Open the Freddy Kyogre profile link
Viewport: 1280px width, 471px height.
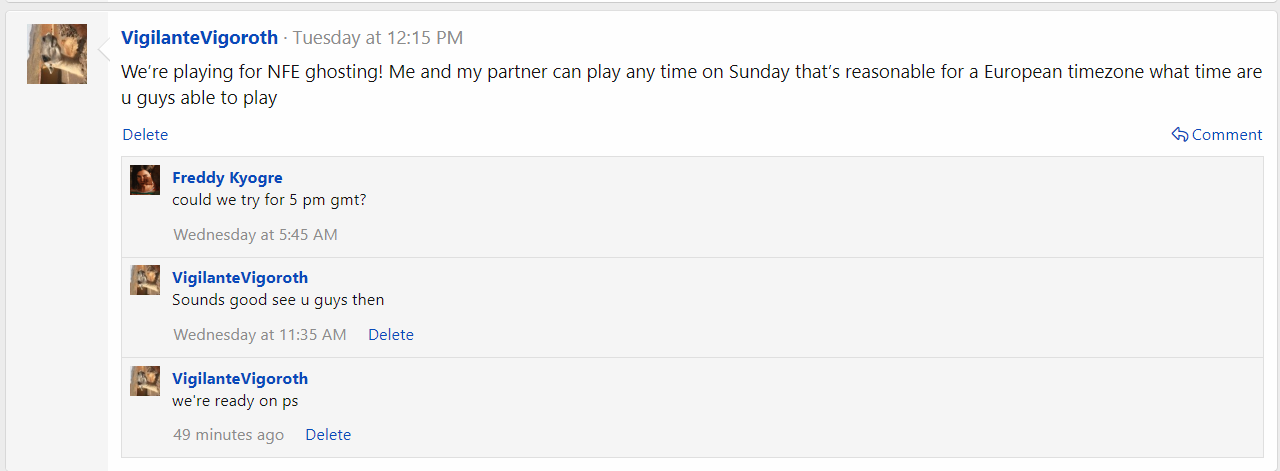point(227,178)
